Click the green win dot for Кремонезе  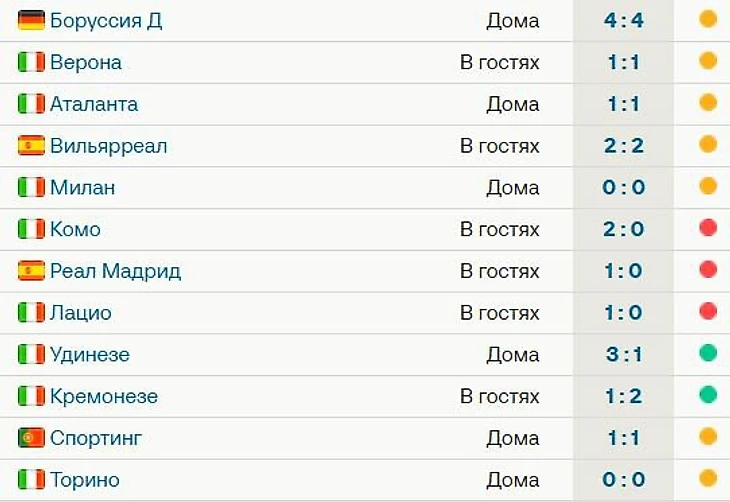708,395
